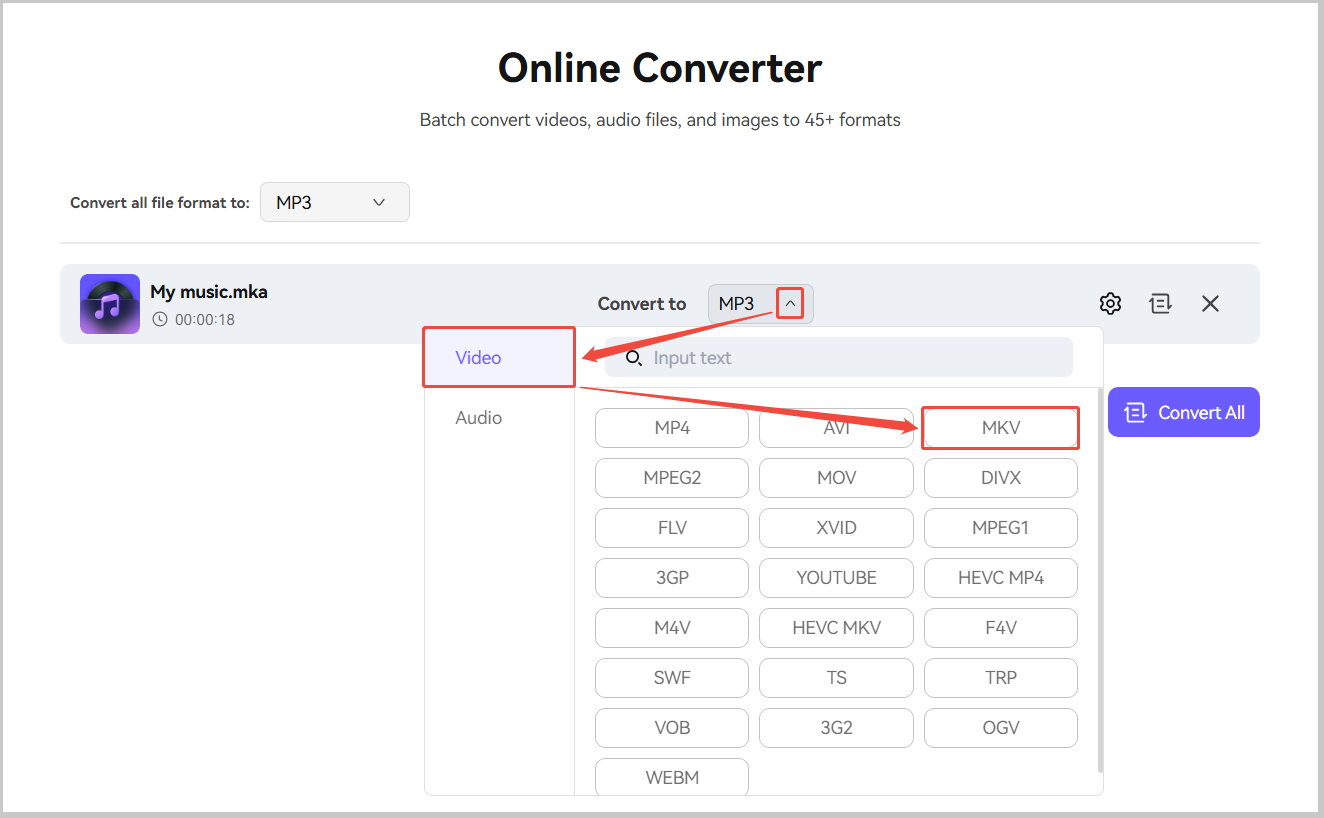The width and height of the screenshot is (1324, 818).
Task: Choose 3G2 format
Action: click(x=836, y=728)
